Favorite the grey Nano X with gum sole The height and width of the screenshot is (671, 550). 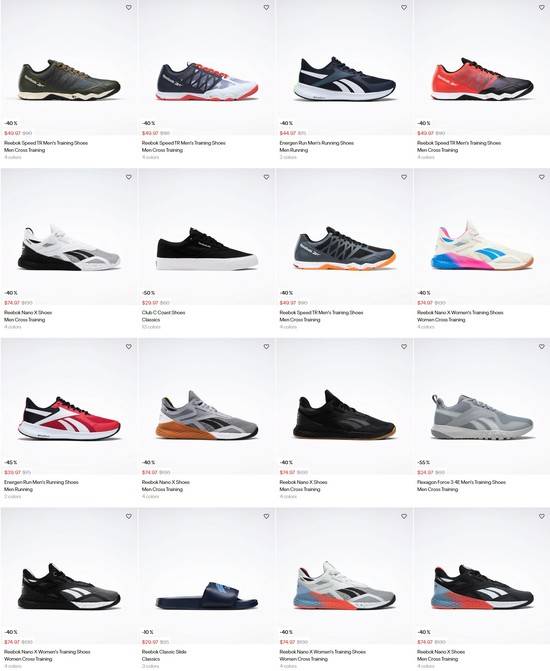266,347
